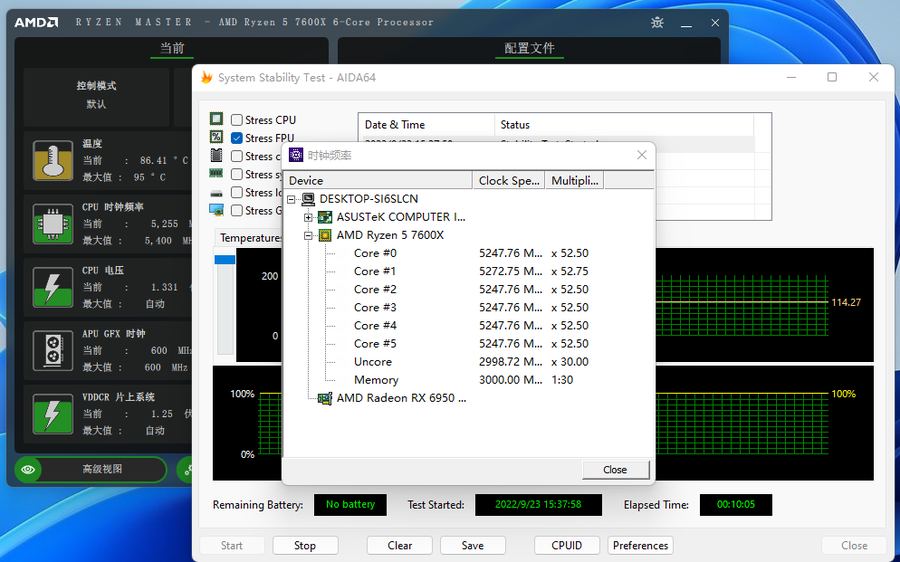Click the AMD Radeon RX 6950 GPU icon
This screenshot has height=562, width=900.
pos(325,398)
